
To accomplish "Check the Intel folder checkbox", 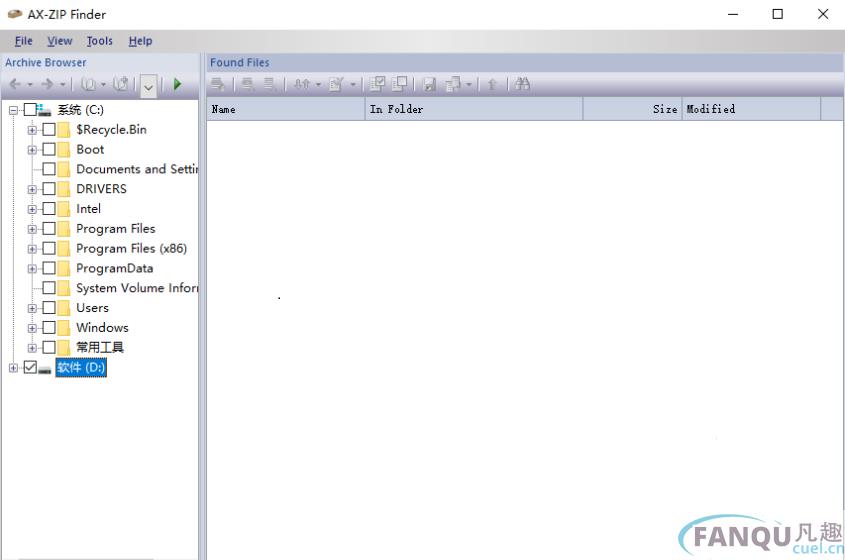I will pos(49,209).
